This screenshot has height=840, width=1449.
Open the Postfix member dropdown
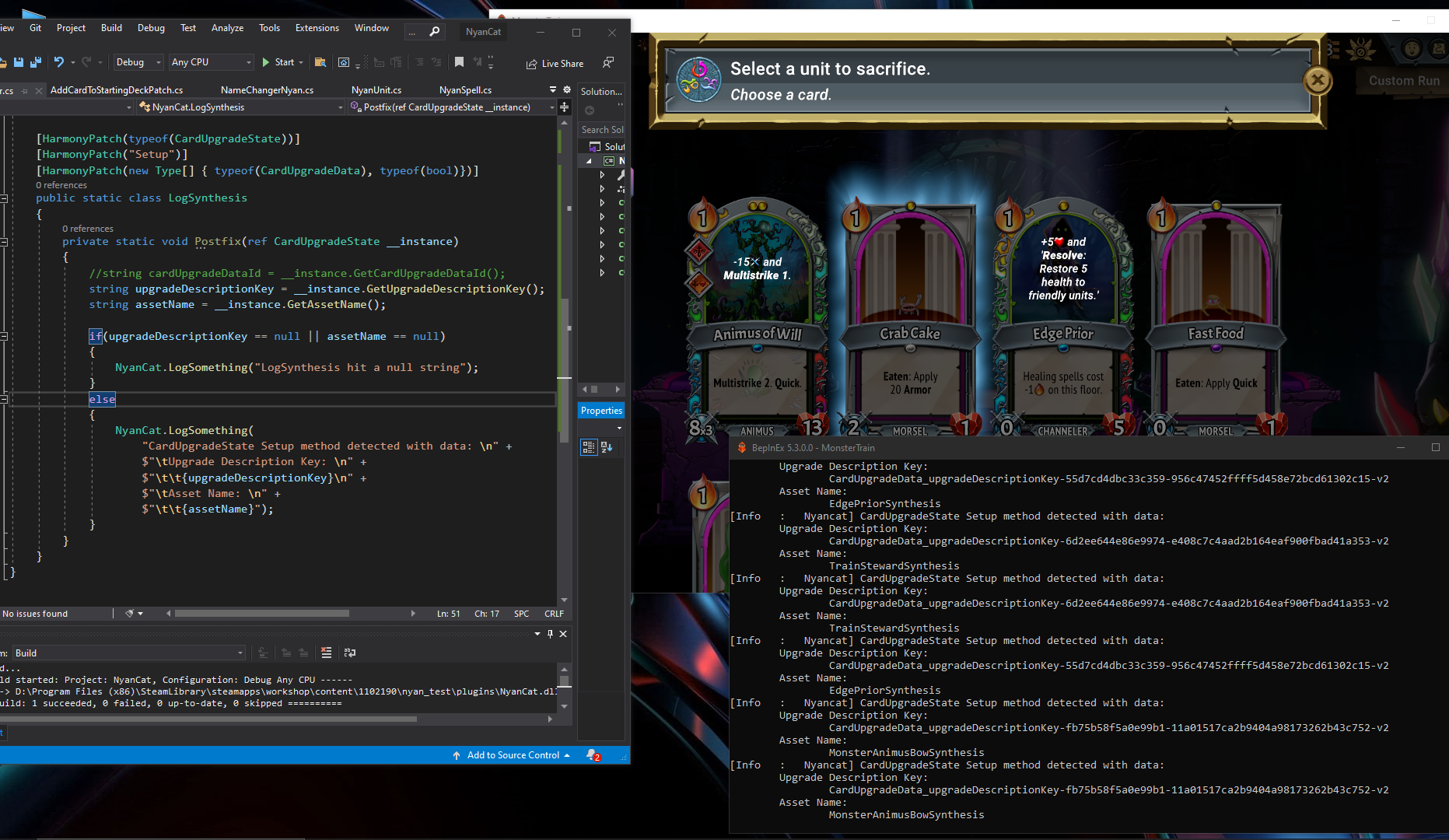(x=453, y=107)
